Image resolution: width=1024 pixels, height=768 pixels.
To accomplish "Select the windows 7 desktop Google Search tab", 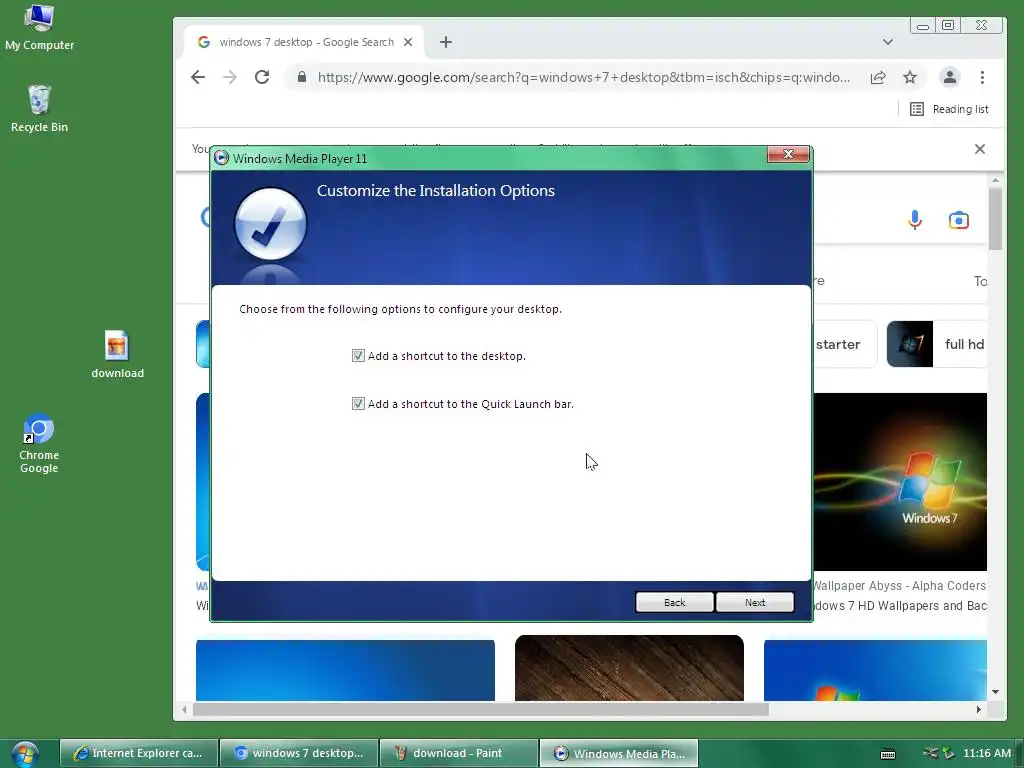I will (x=305, y=42).
